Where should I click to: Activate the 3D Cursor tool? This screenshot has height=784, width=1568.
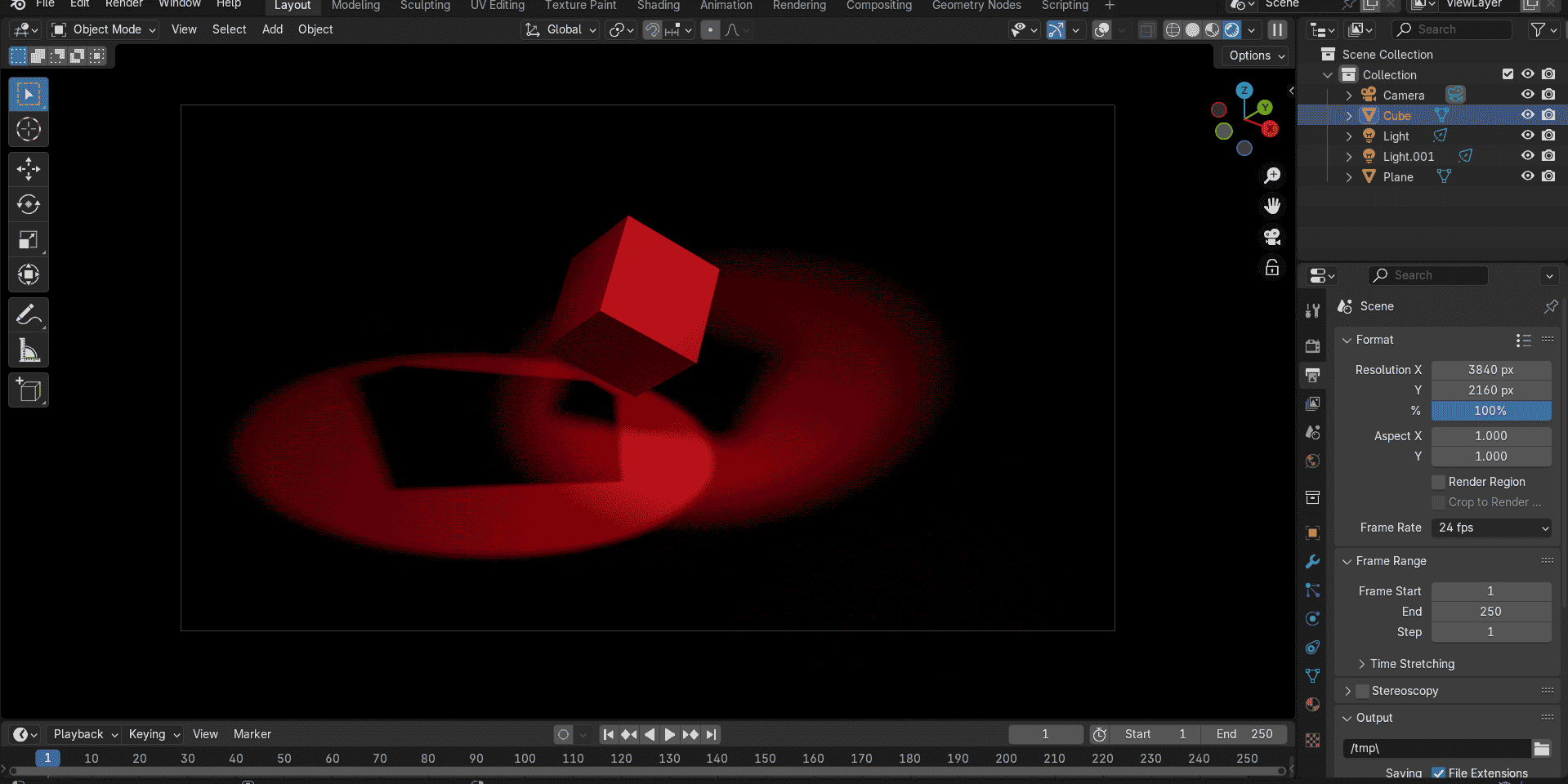(29, 130)
